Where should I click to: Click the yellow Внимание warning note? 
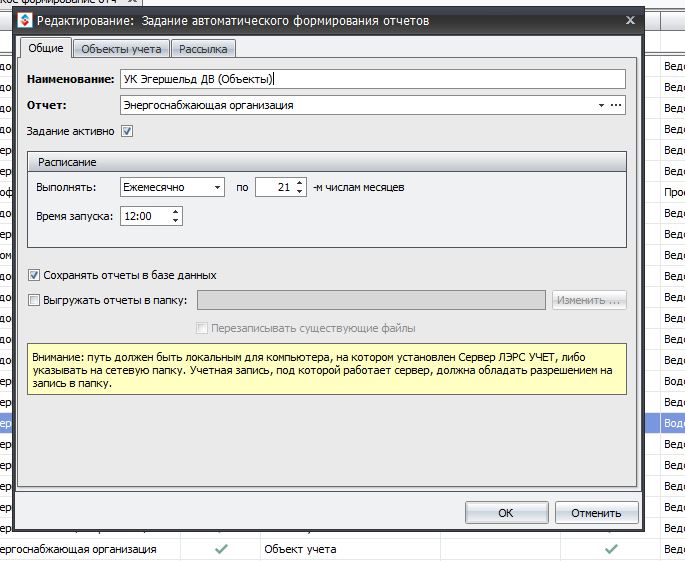click(x=327, y=369)
